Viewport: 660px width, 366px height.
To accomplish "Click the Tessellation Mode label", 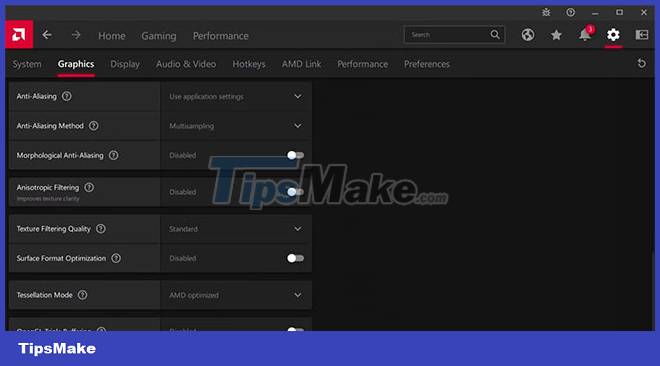I will click(44, 295).
